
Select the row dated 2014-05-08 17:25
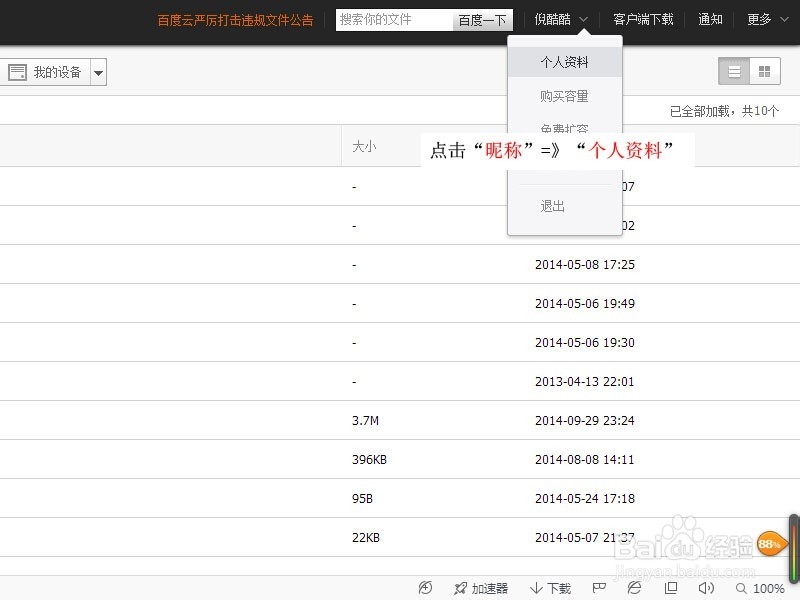point(400,264)
